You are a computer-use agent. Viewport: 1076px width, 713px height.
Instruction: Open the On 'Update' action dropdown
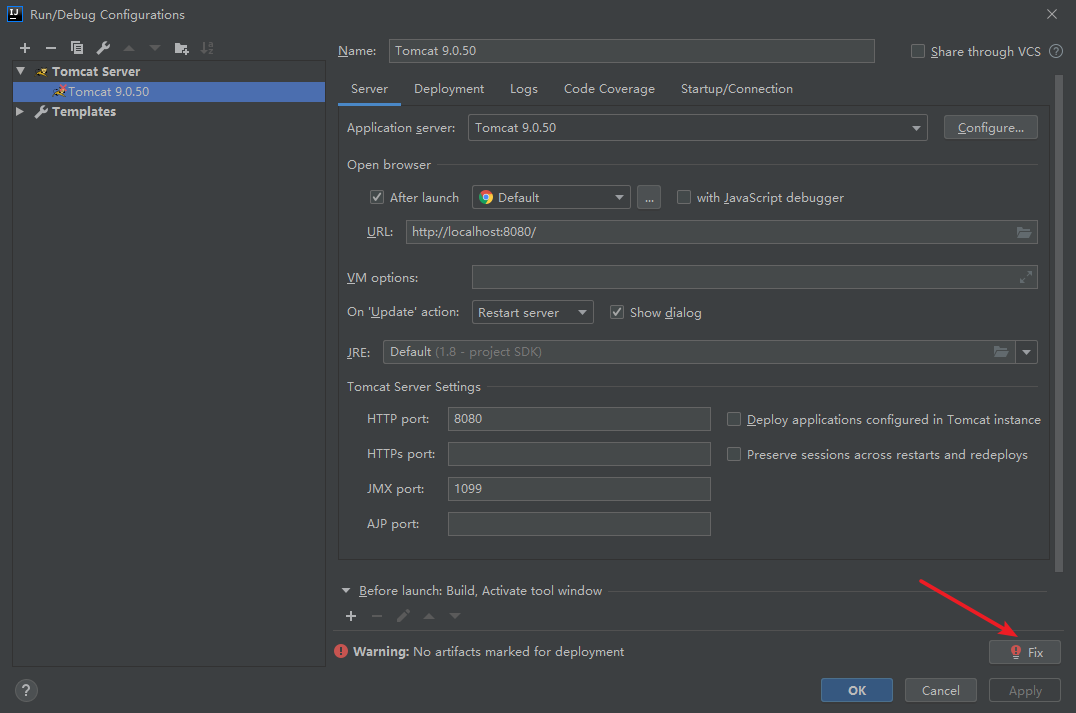(x=582, y=313)
